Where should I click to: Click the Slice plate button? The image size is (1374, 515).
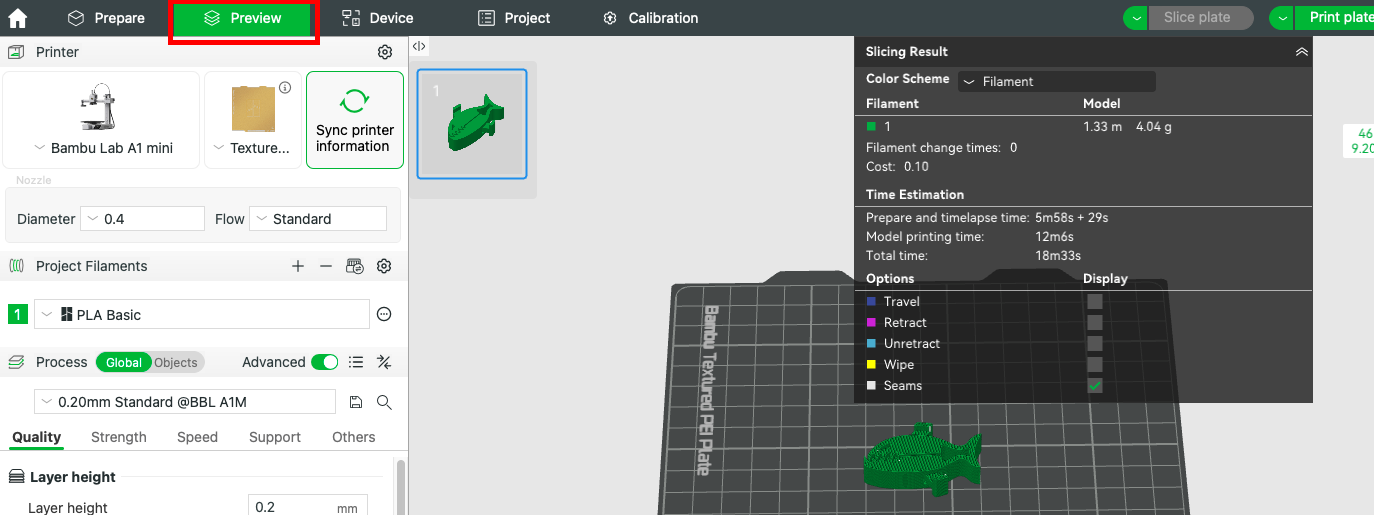click(1200, 18)
